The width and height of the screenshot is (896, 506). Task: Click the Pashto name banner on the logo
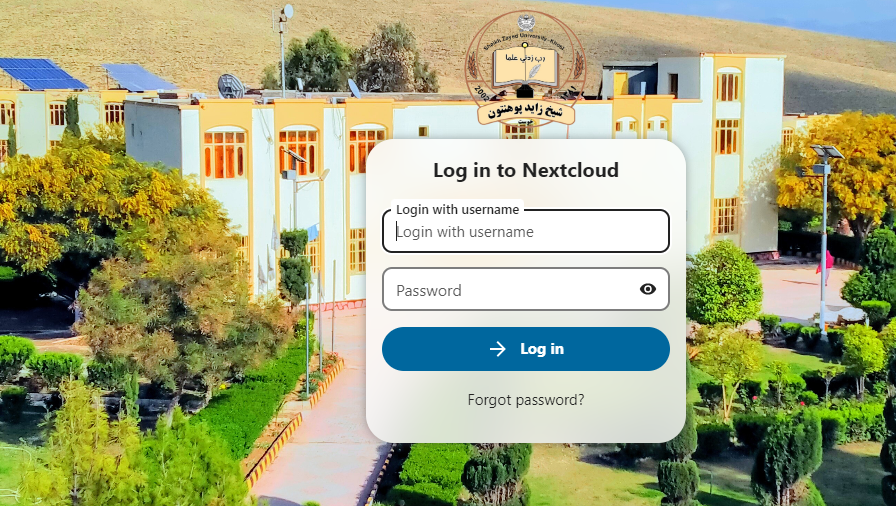[x=526, y=111]
